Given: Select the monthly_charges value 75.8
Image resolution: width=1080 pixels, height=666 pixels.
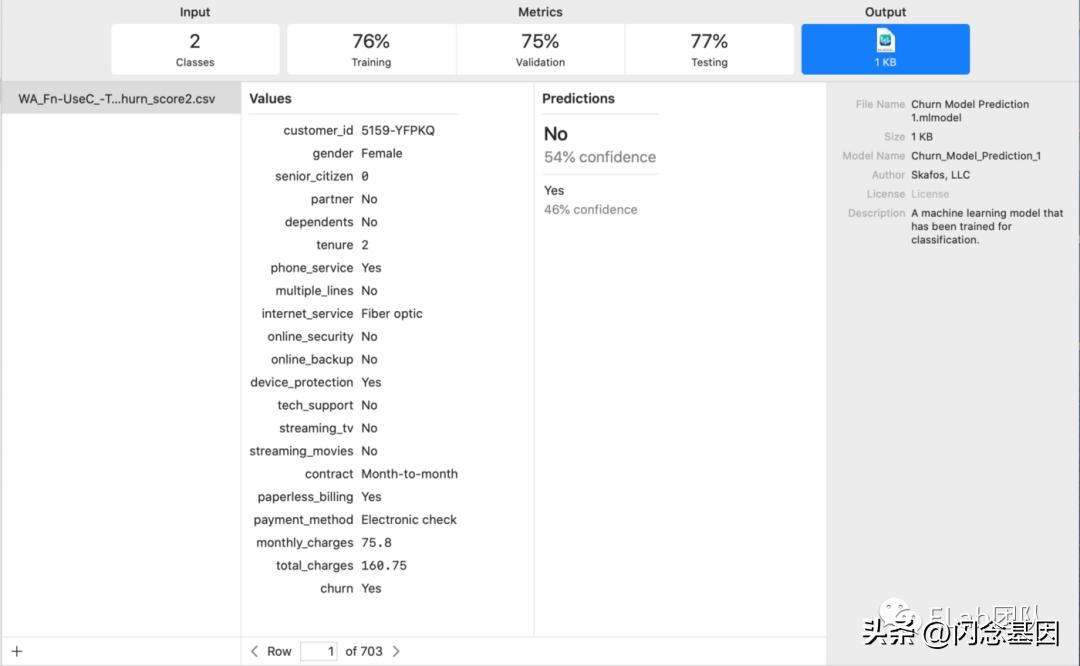Looking at the screenshot, I should click(376, 543).
